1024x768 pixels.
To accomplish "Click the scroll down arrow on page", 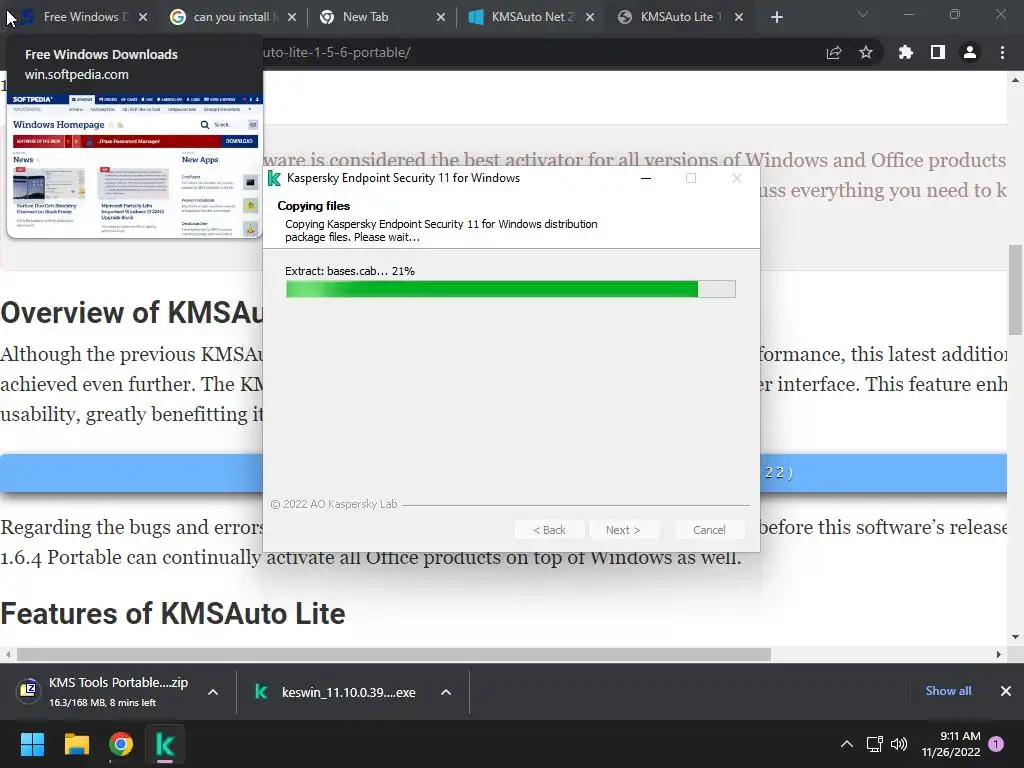I will pyautogui.click(x=1015, y=637).
